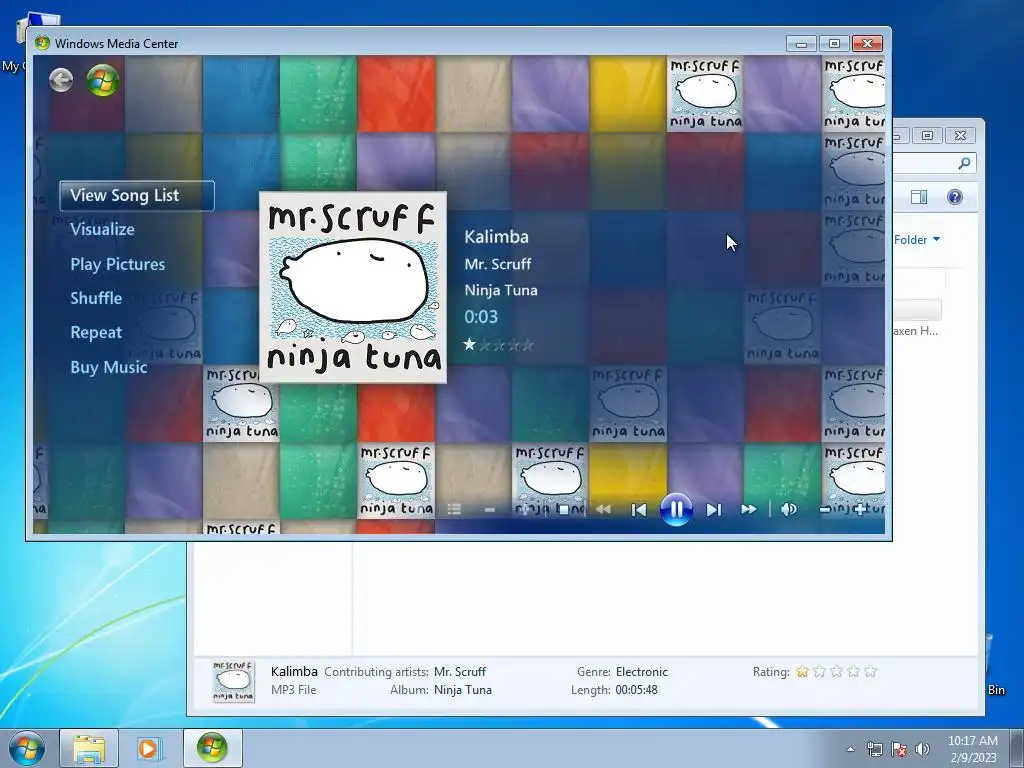Launch Windows Media Player from taskbar
1024x768 pixels.
[148, 748]
